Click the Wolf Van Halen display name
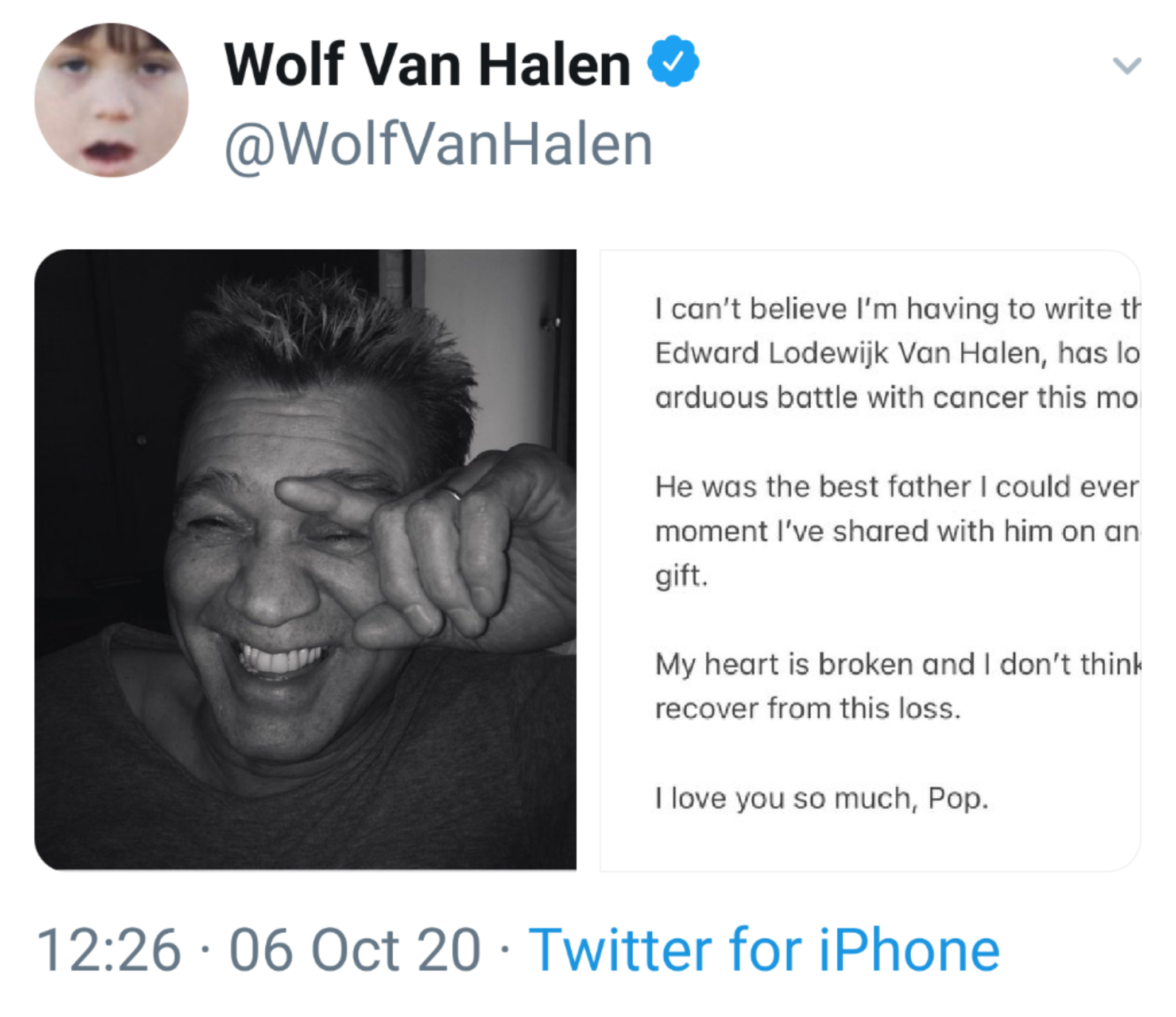This screenshot has width=1176, height=1017. [x=427, y=65]
